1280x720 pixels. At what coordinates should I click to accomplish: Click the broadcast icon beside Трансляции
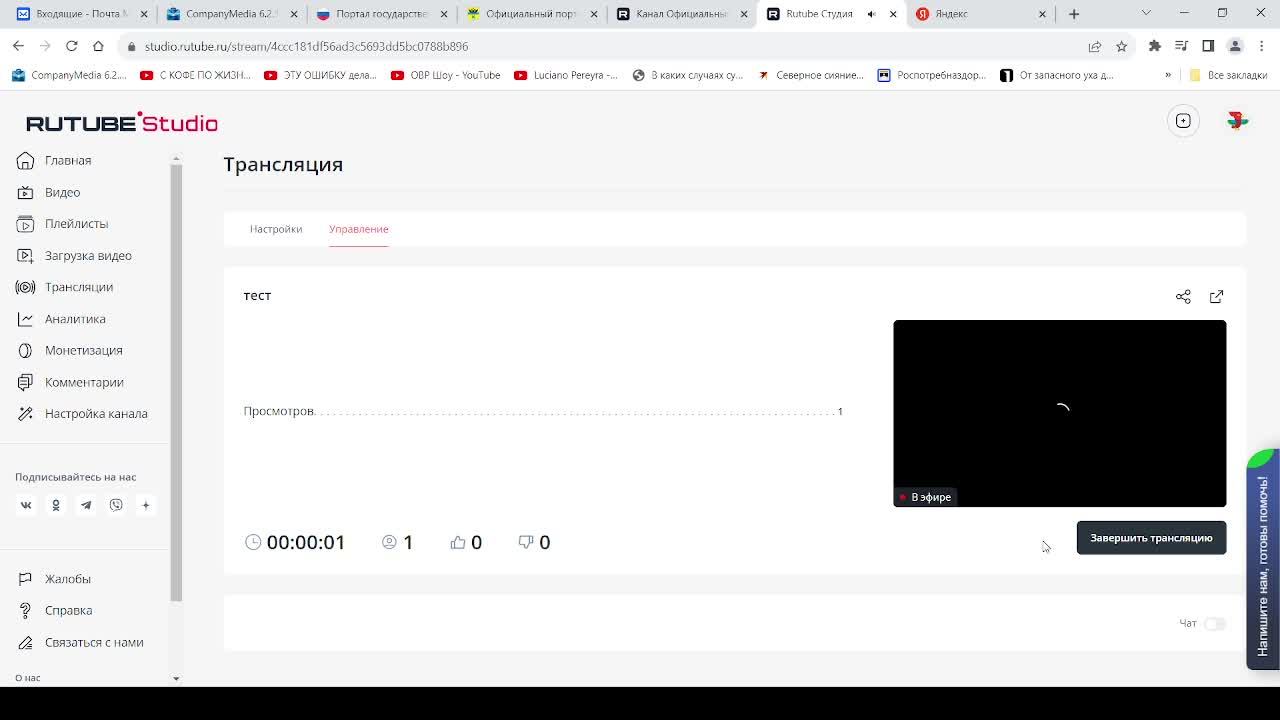pyautogui.click(x=25, y=287)
